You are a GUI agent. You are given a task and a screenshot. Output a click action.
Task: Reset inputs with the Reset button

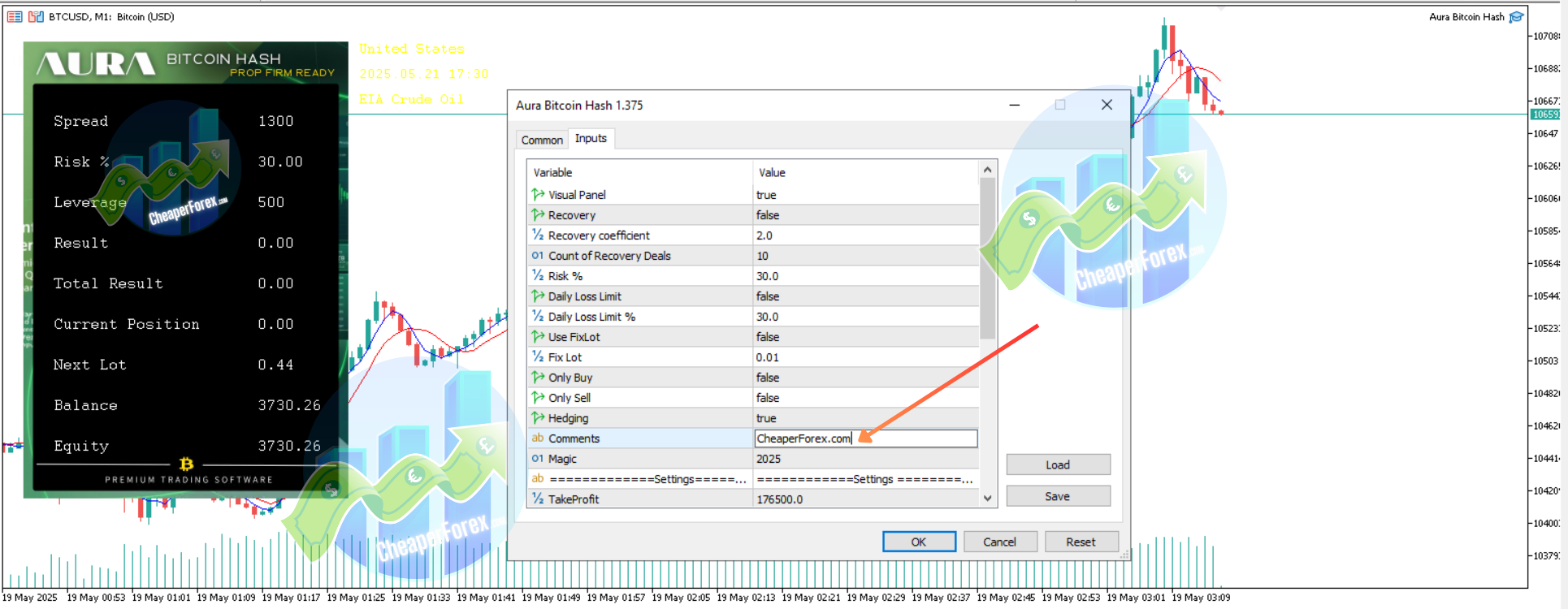(1081, 542)
